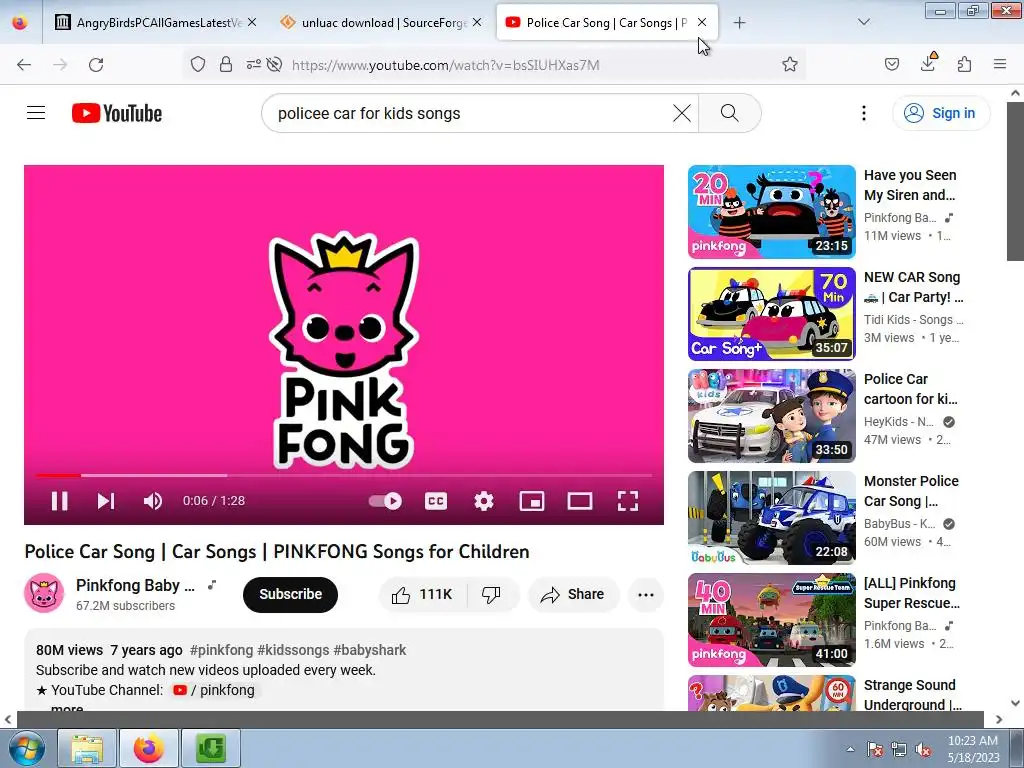Clear the search query with X
The height and width of the screenshot is (768, 1024).
tap(682, 113)
